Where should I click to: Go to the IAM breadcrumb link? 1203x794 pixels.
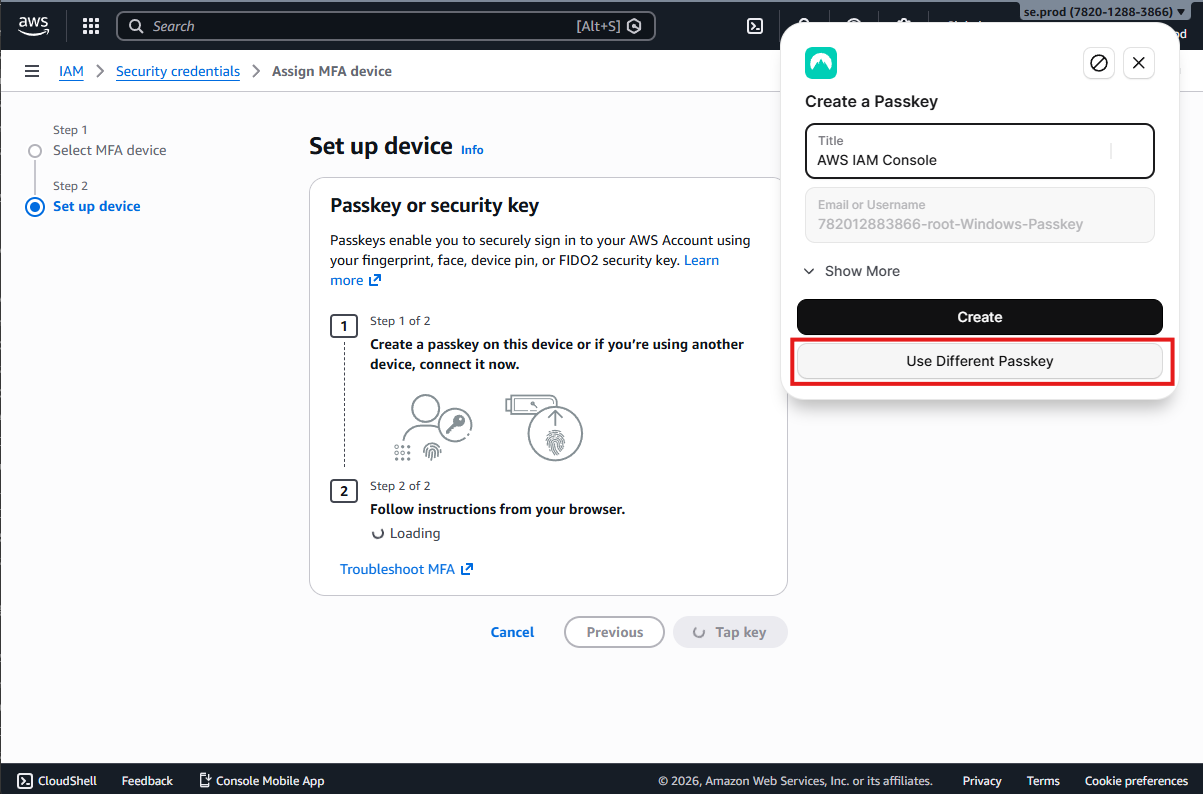71,71
